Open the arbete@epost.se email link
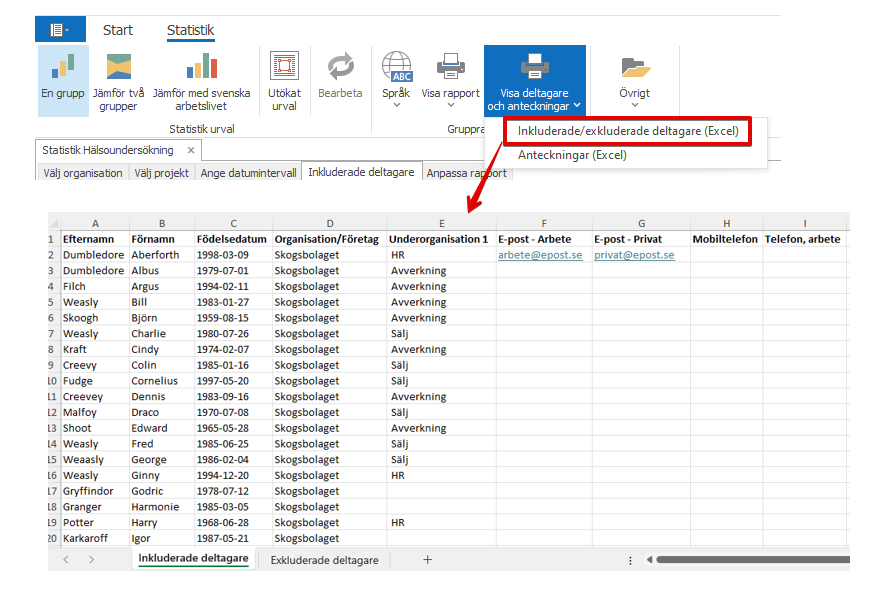880x599 pixels. coord(540,255)
